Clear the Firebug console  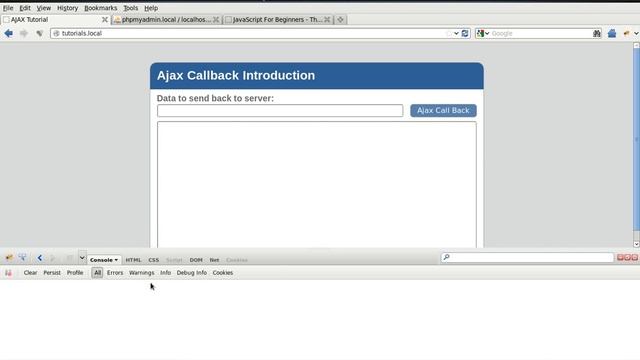[30, 273]
